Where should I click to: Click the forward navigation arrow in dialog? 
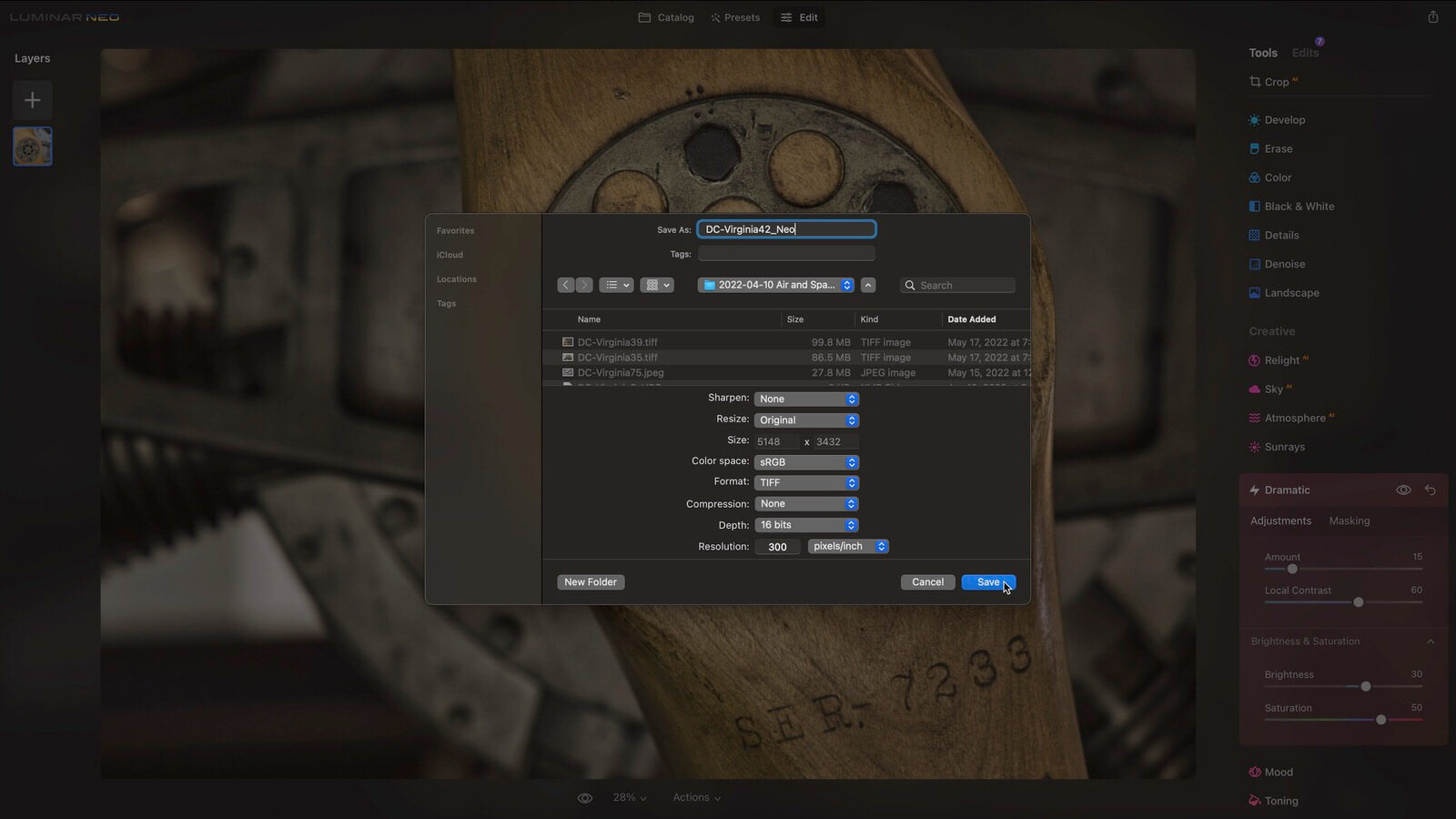tap(584, 285)
